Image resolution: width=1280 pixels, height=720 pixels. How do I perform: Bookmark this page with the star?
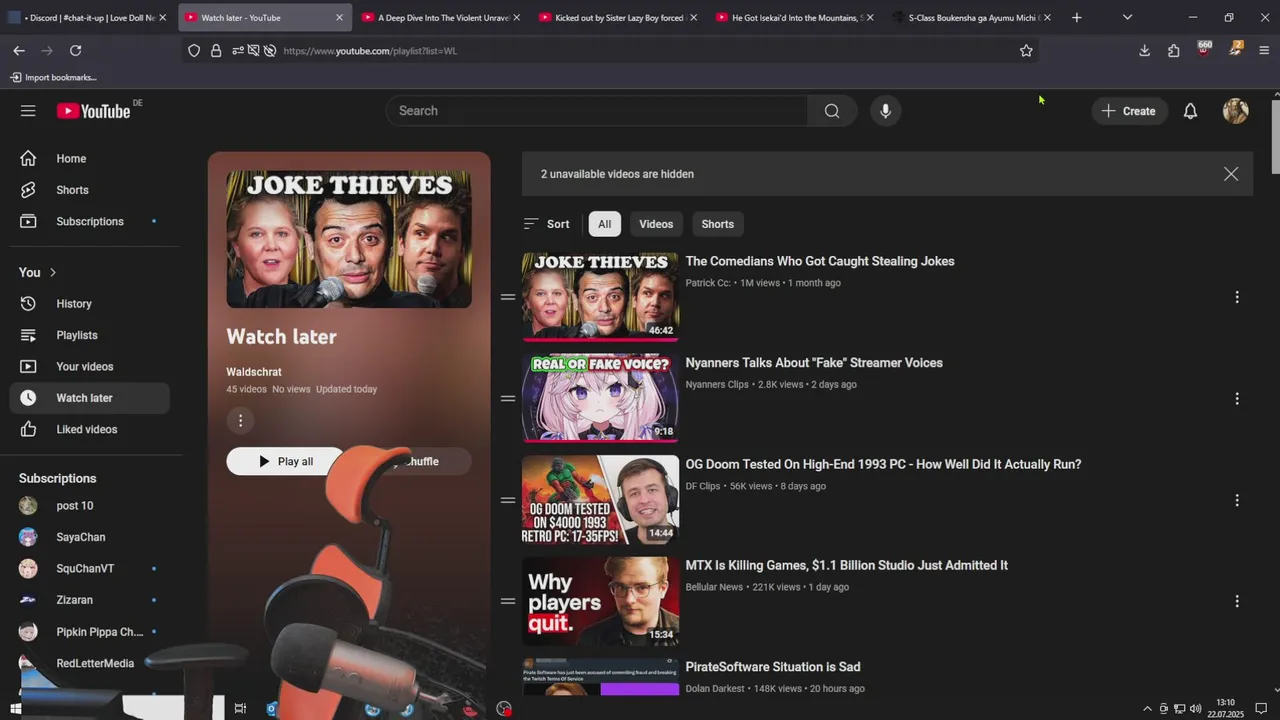point(1026,50)
